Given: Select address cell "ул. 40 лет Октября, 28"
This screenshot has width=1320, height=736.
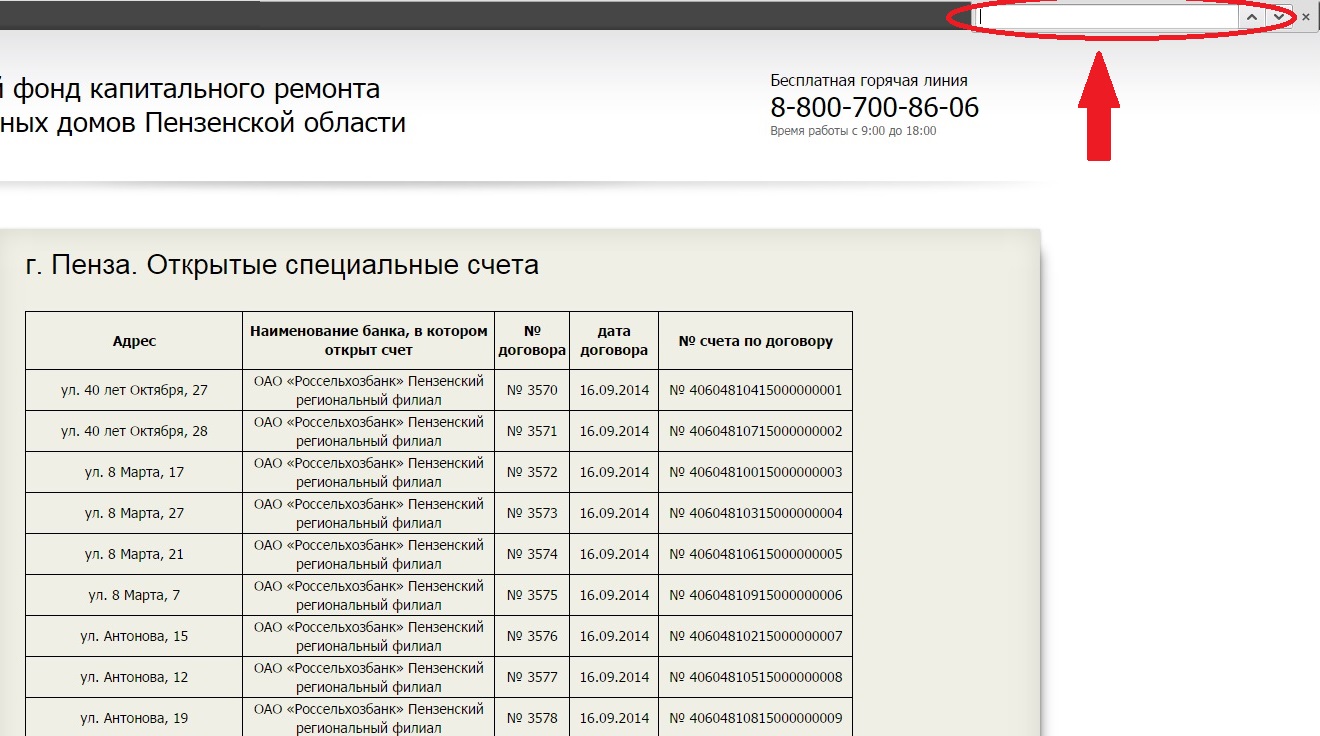Looking at the screenshot, I should click(134, 431).
